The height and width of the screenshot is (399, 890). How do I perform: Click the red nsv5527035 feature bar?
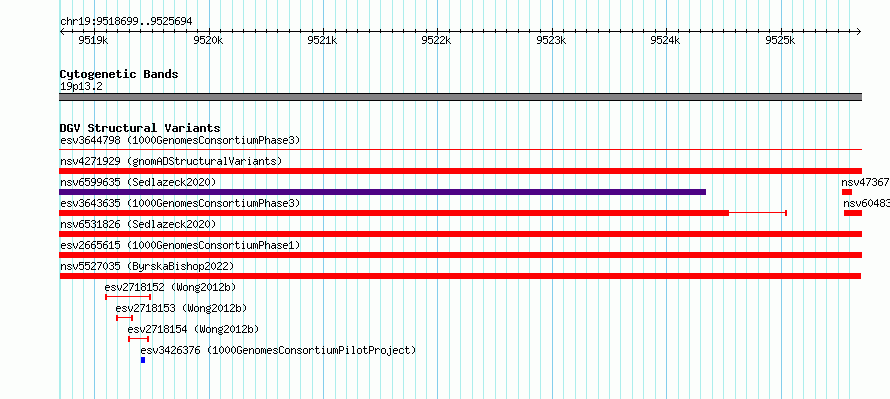coord(460,276)
